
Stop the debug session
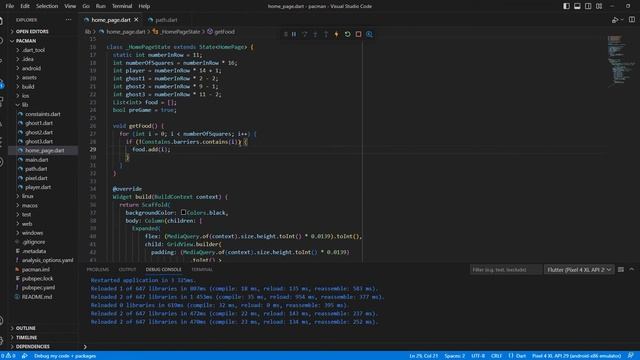tap(358, 34)
